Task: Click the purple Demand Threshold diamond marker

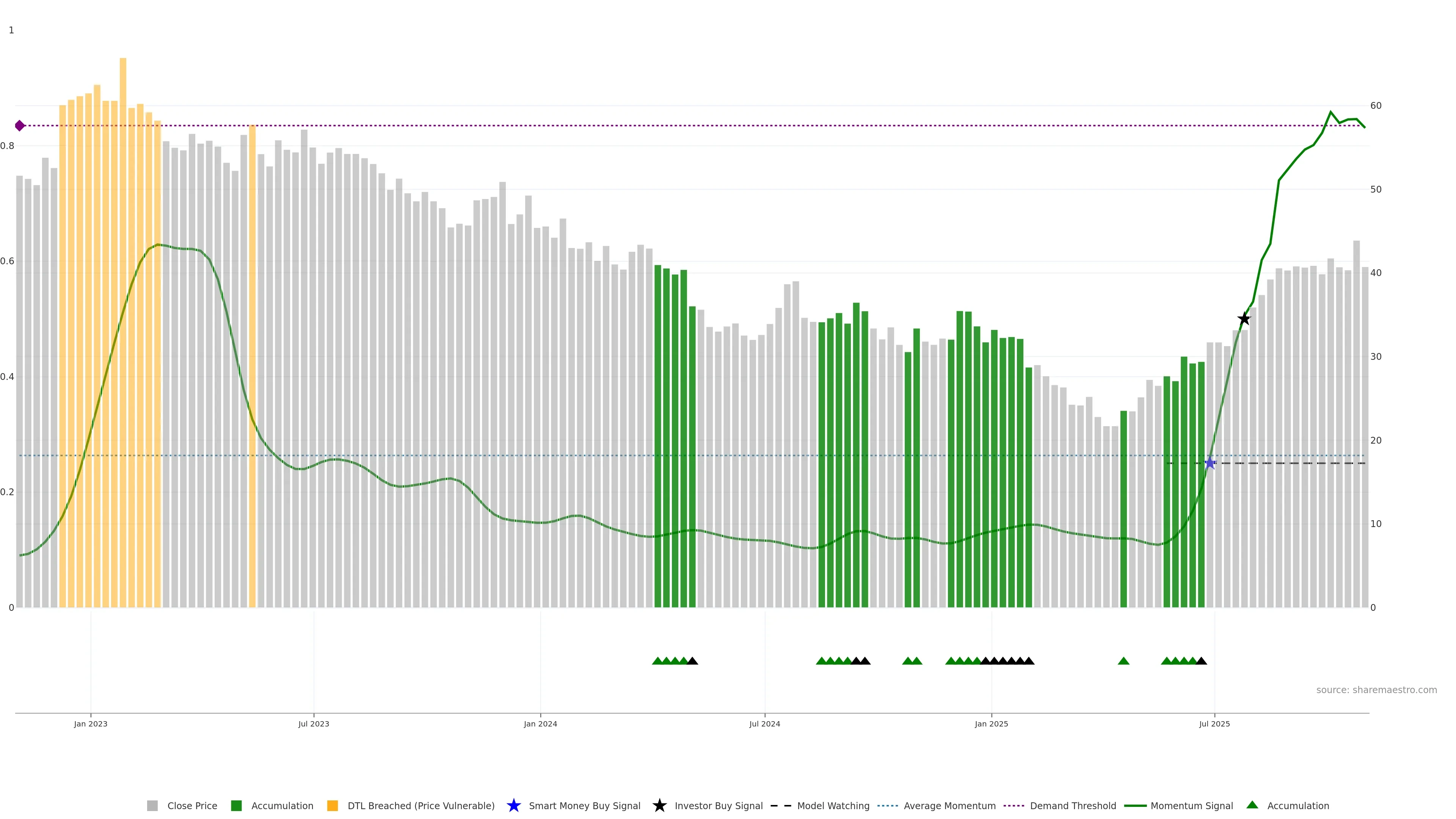Action: click(20, 126)
